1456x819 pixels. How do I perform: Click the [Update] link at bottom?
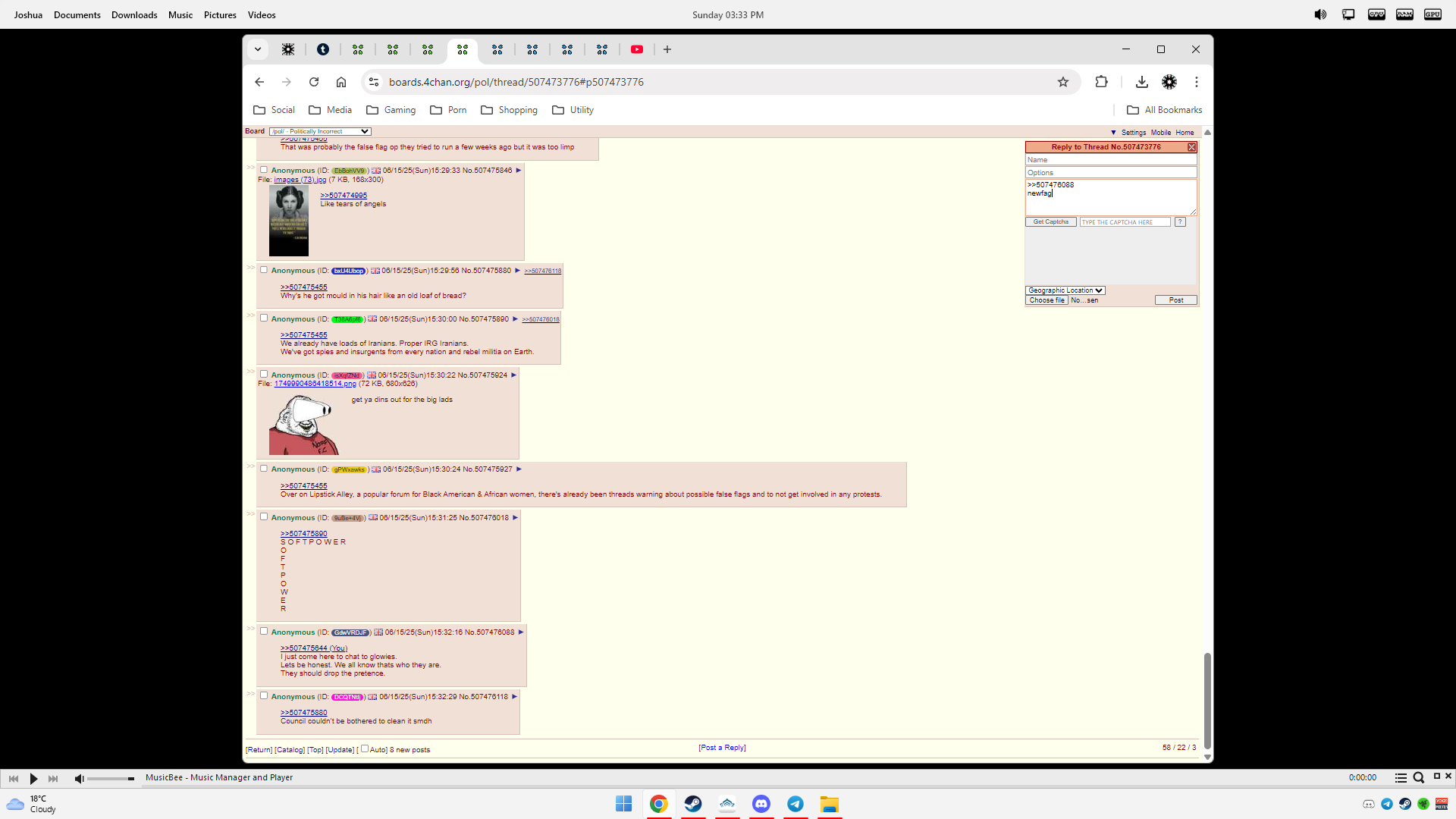point(340,750)
